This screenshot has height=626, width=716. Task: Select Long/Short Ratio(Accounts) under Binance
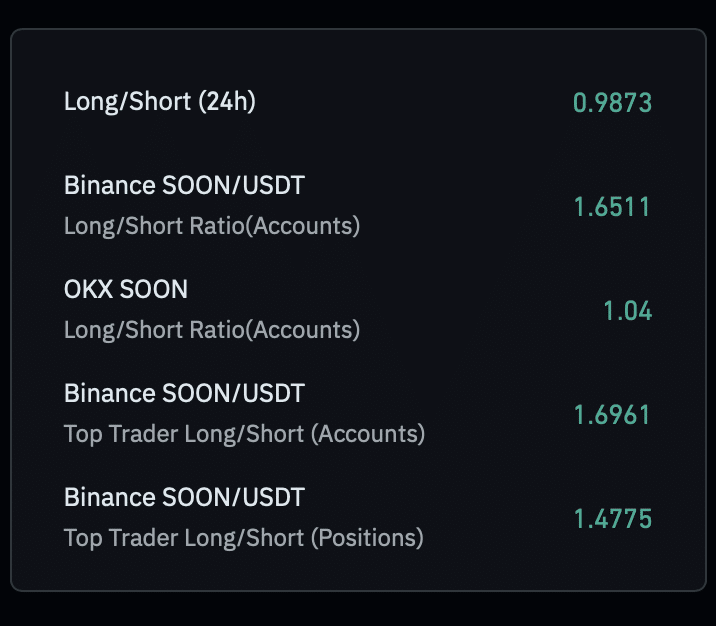click(212, 226)
